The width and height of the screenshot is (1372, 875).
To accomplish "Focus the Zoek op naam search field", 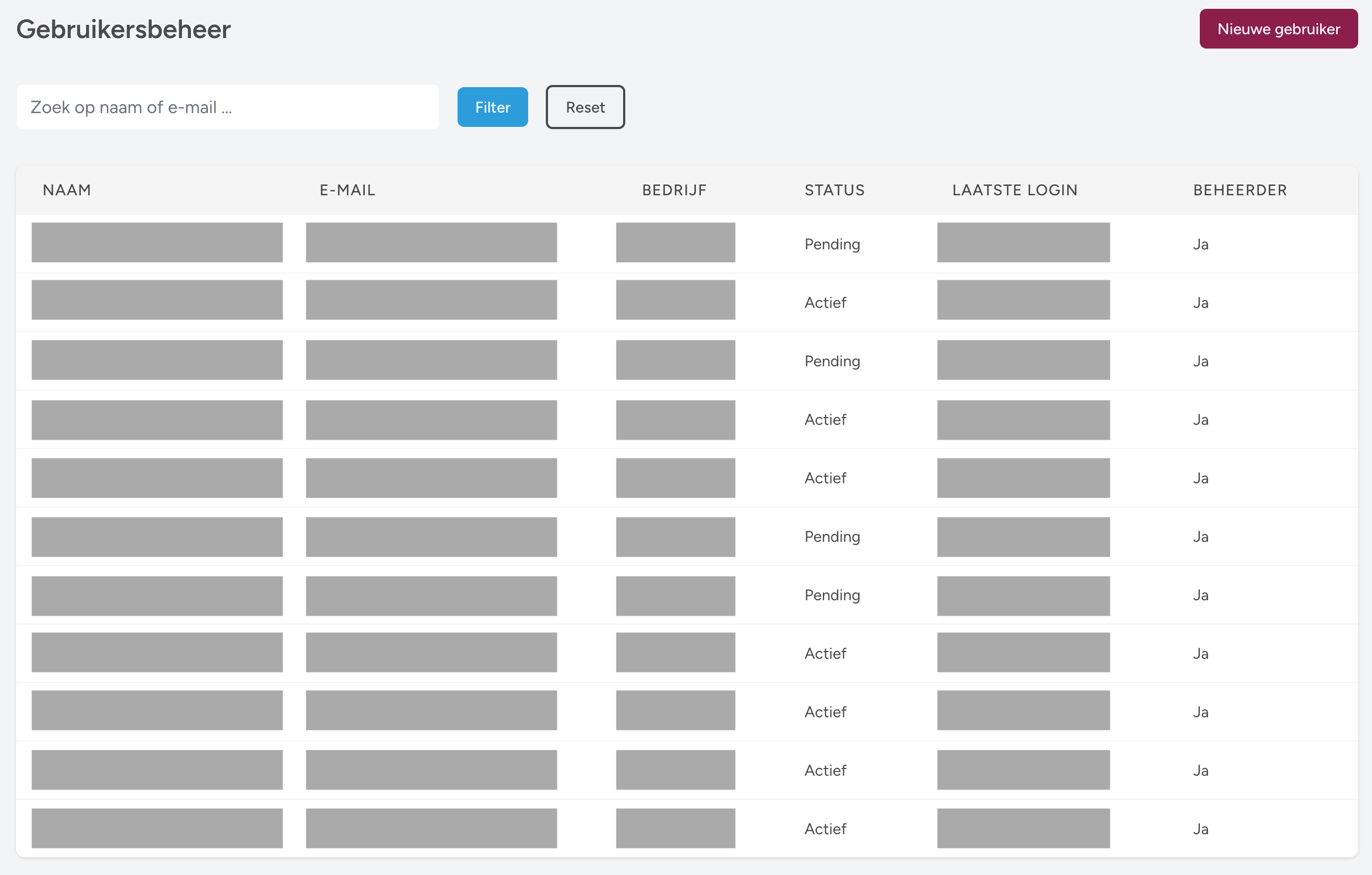I will pyautogui.click(x=228, y=107).
